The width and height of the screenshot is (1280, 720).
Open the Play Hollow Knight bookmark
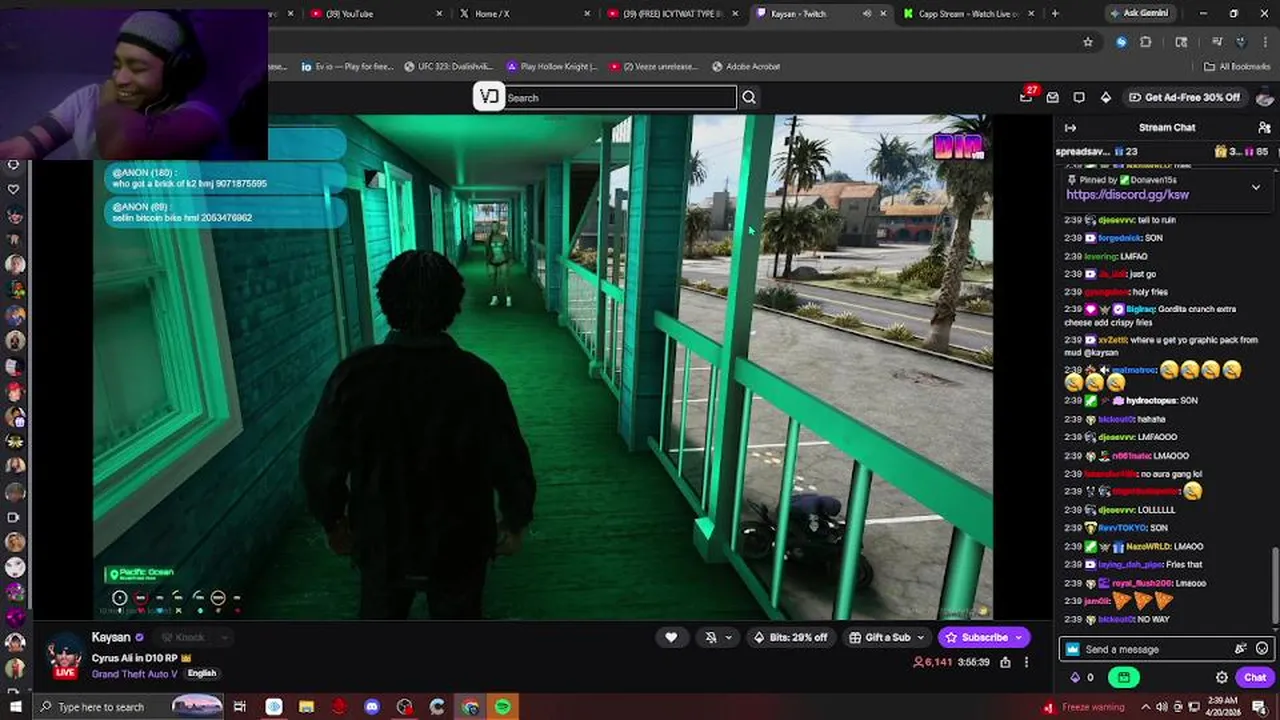tap(552, 67)
